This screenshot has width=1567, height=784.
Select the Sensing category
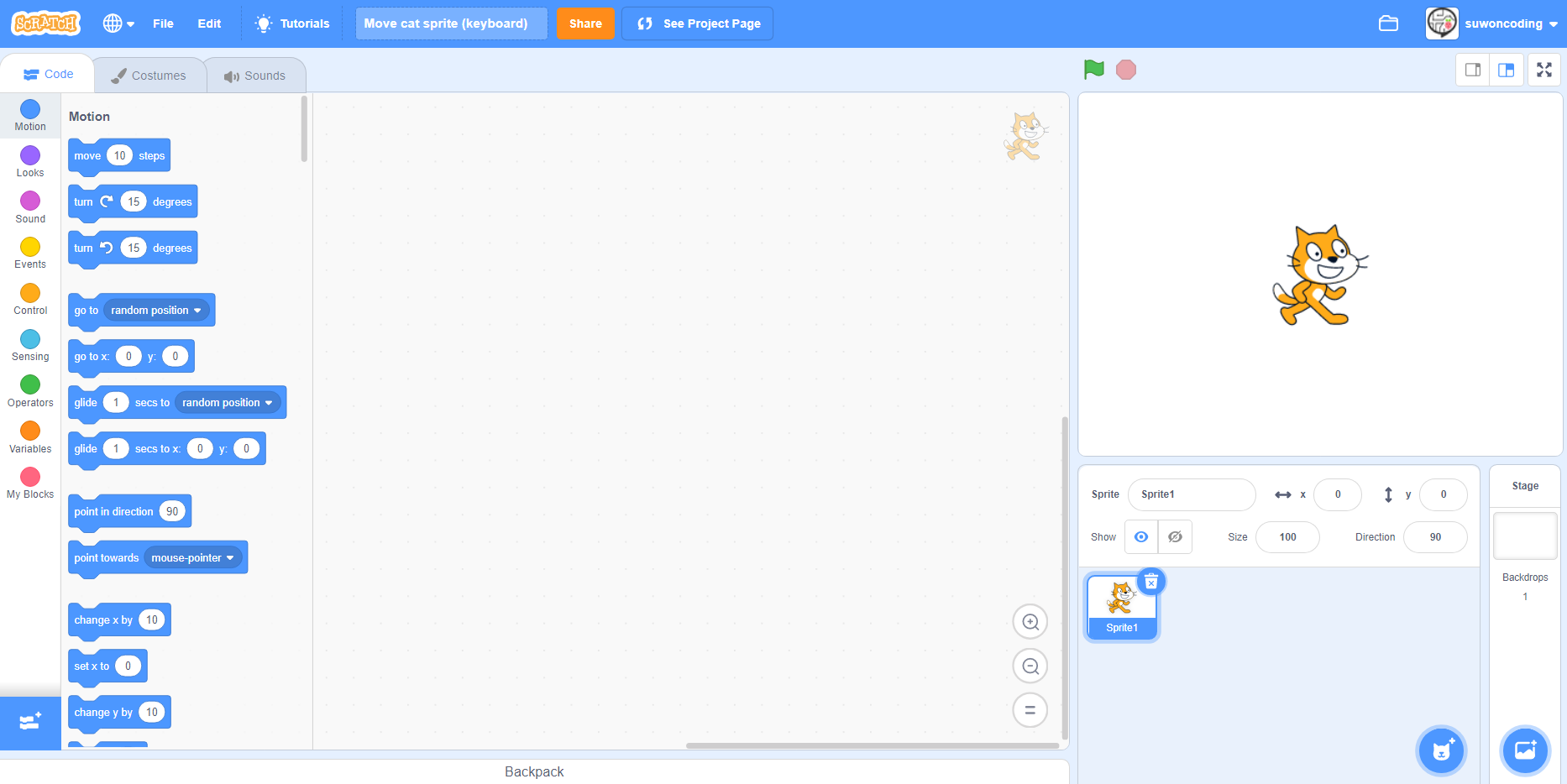30,346
